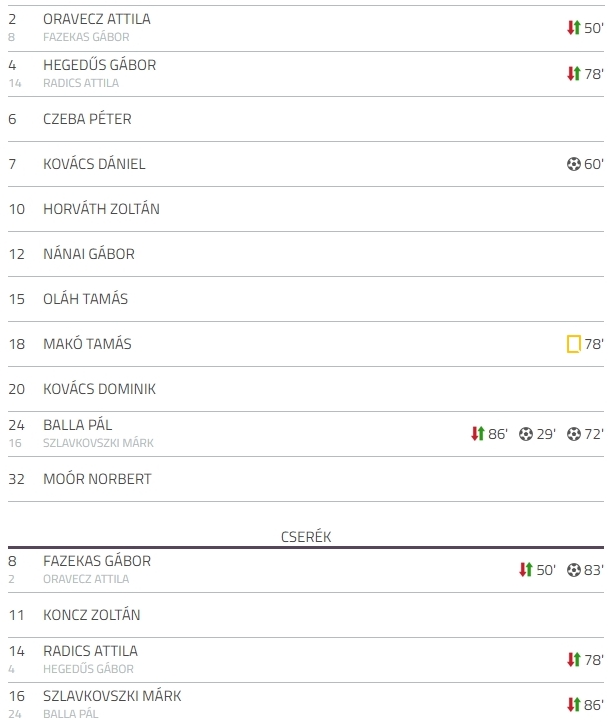Click Balla Pál's substitution icon at 86'
Viewport: 613px width, 726px height.
click(478, 434)
